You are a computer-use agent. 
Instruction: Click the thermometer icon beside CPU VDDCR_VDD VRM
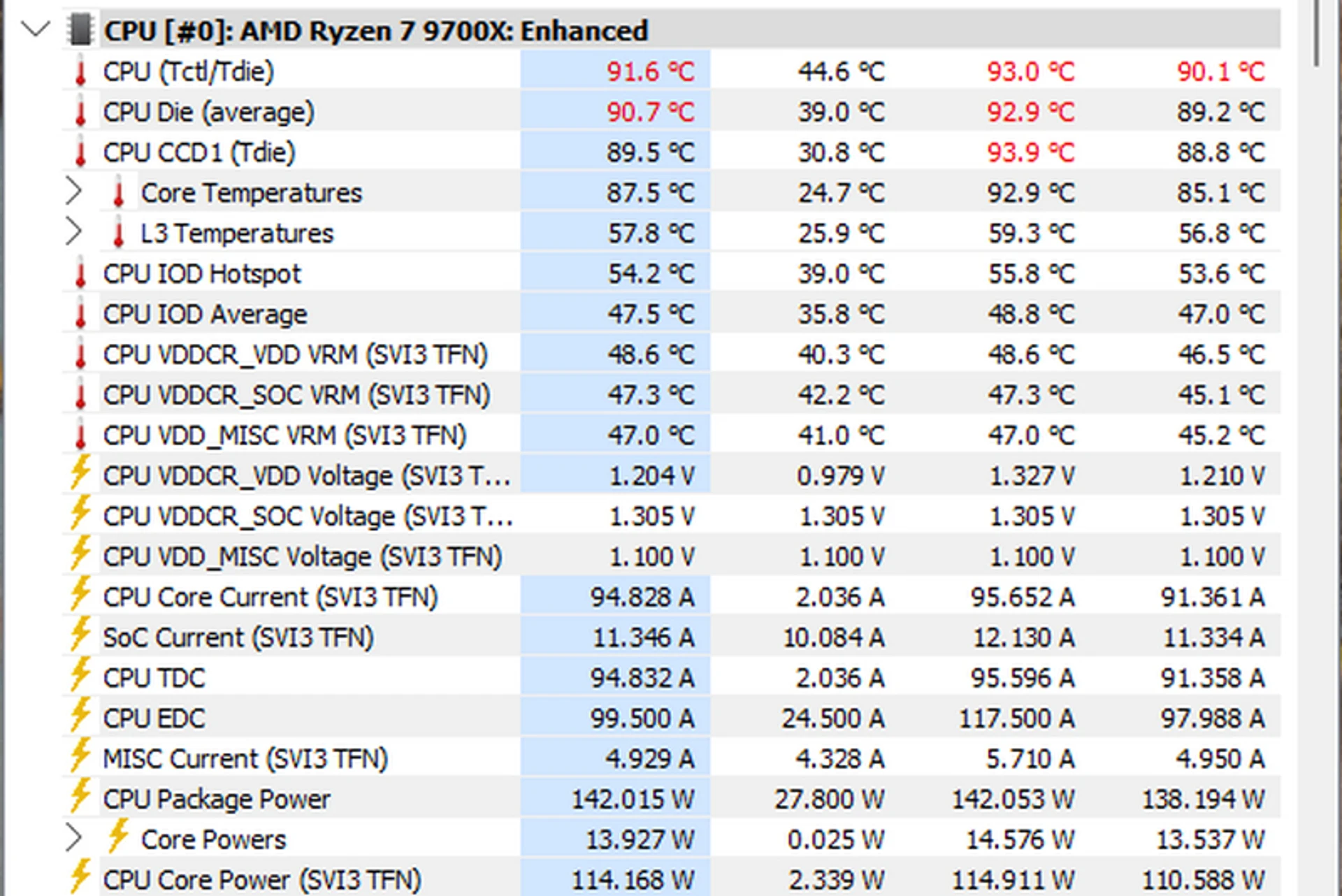(80, 354)
